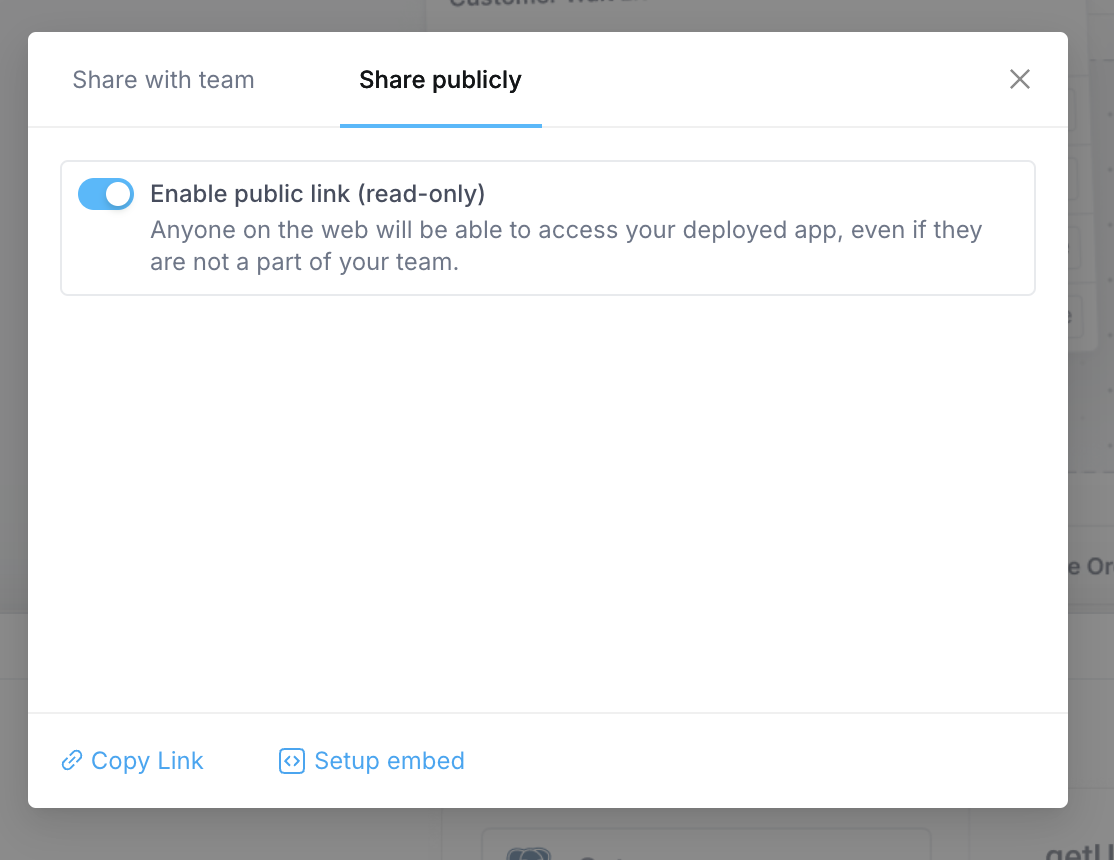Select the Share publicly tab

[440, 79]
